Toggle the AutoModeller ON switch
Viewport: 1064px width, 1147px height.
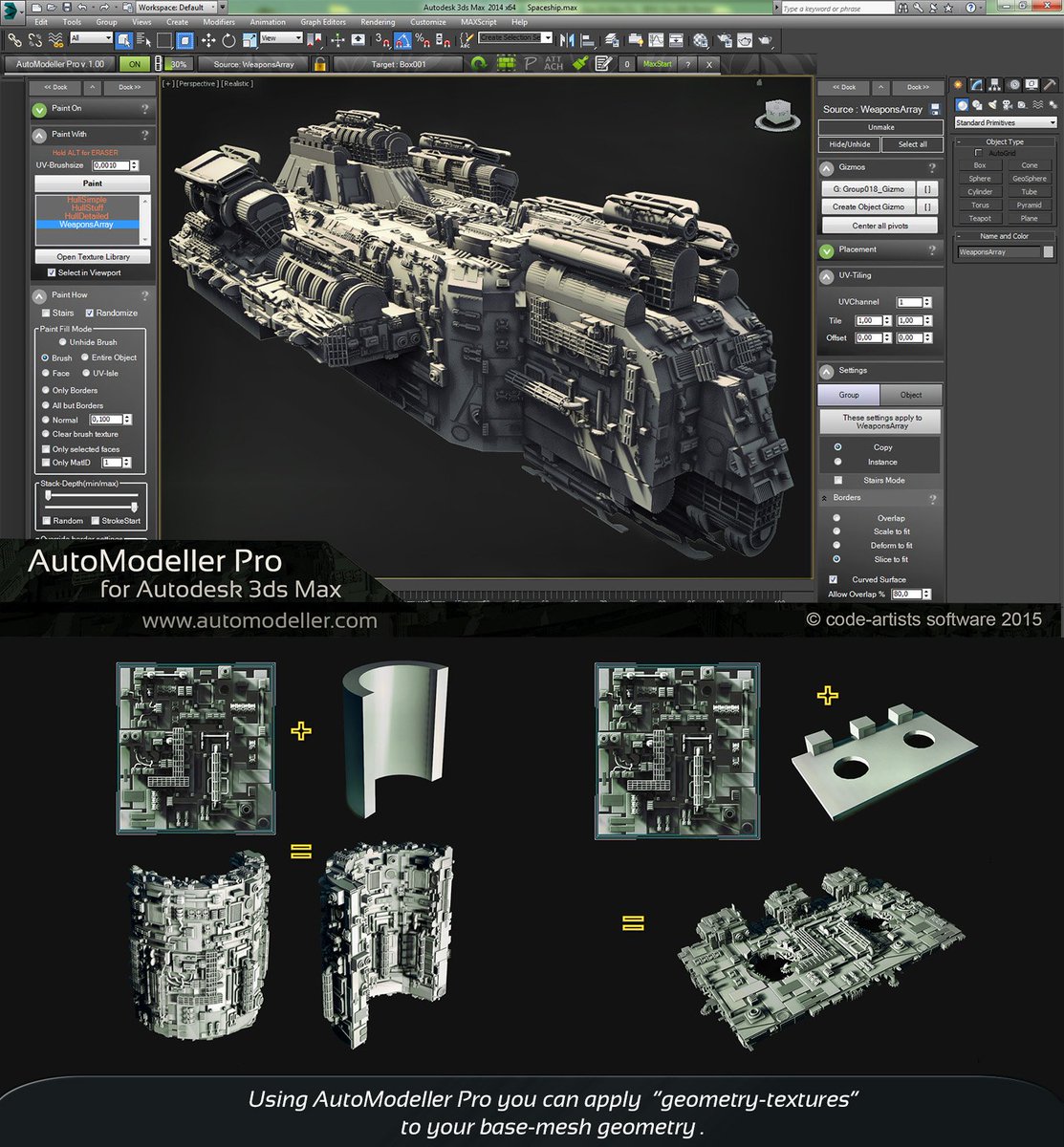point(135,64)
